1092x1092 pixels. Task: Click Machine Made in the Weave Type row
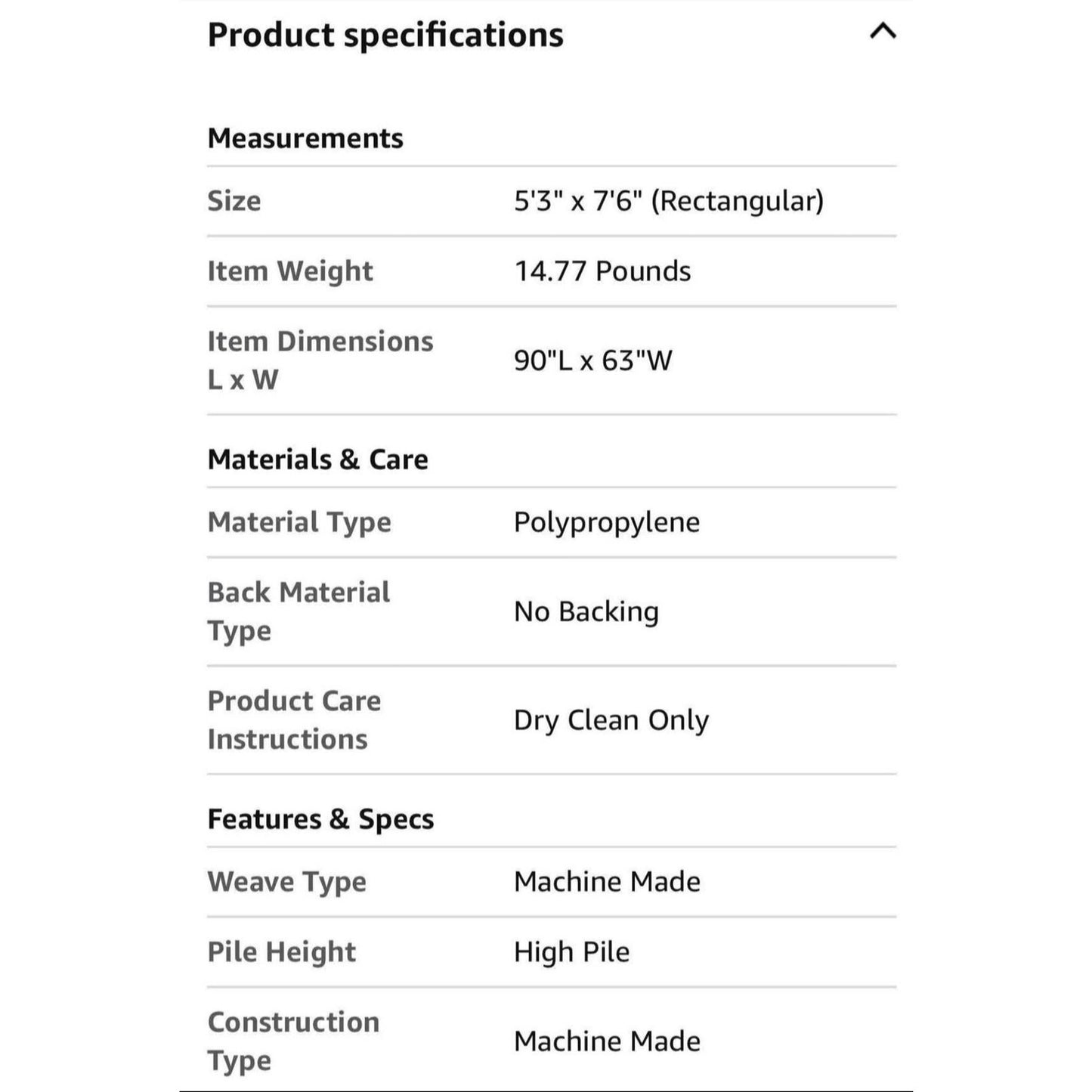(x=607, y=882)
